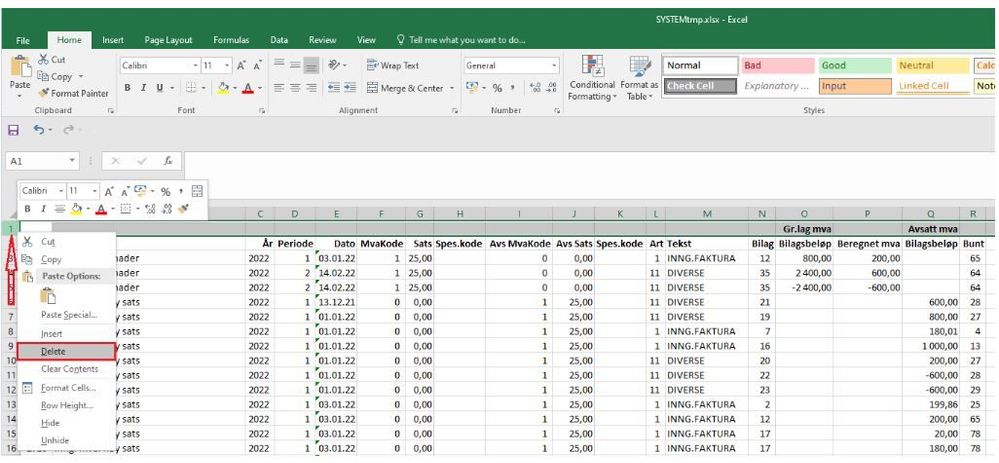The width and height of the screenshot is (999, 463).
Task: Click the Cut scissors in the ribbon
Action: (x=43, y=59)
